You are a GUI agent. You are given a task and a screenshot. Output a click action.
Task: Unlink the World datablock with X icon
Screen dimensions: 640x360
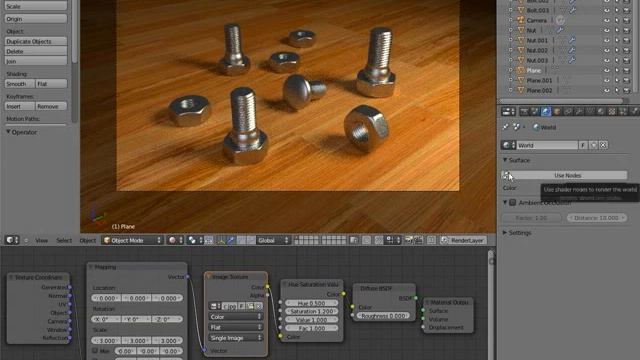click(603, 145)
